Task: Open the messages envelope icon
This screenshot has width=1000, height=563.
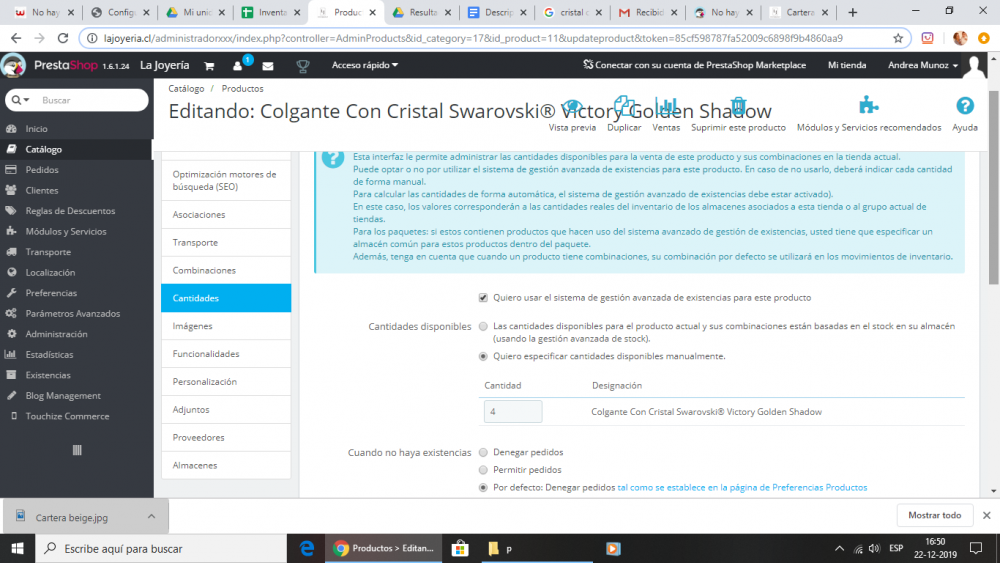Action: [x=268, y=66]
